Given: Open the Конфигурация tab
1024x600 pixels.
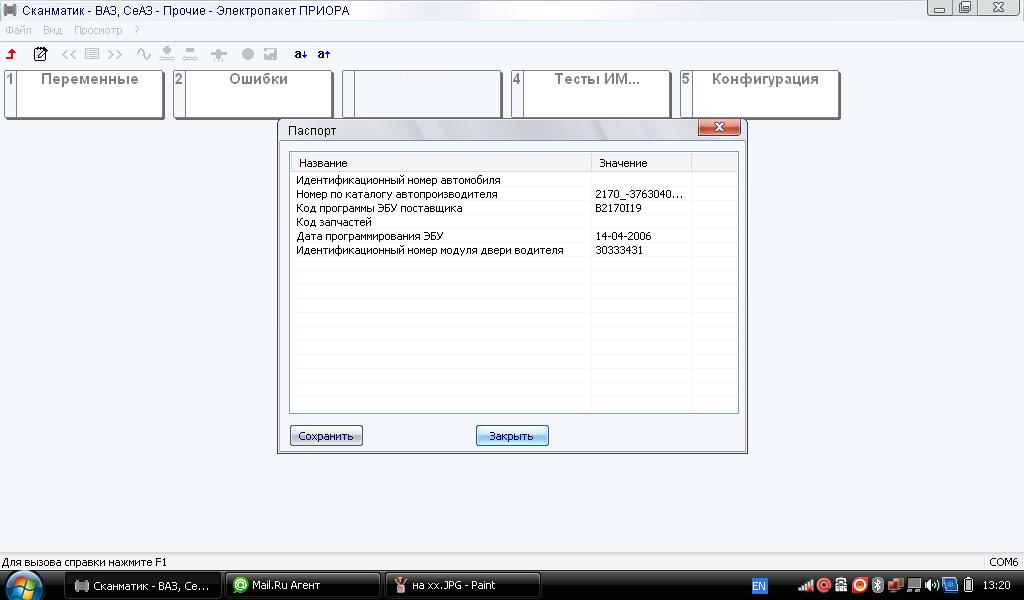Looking at the screenshot, I should 760,95.
